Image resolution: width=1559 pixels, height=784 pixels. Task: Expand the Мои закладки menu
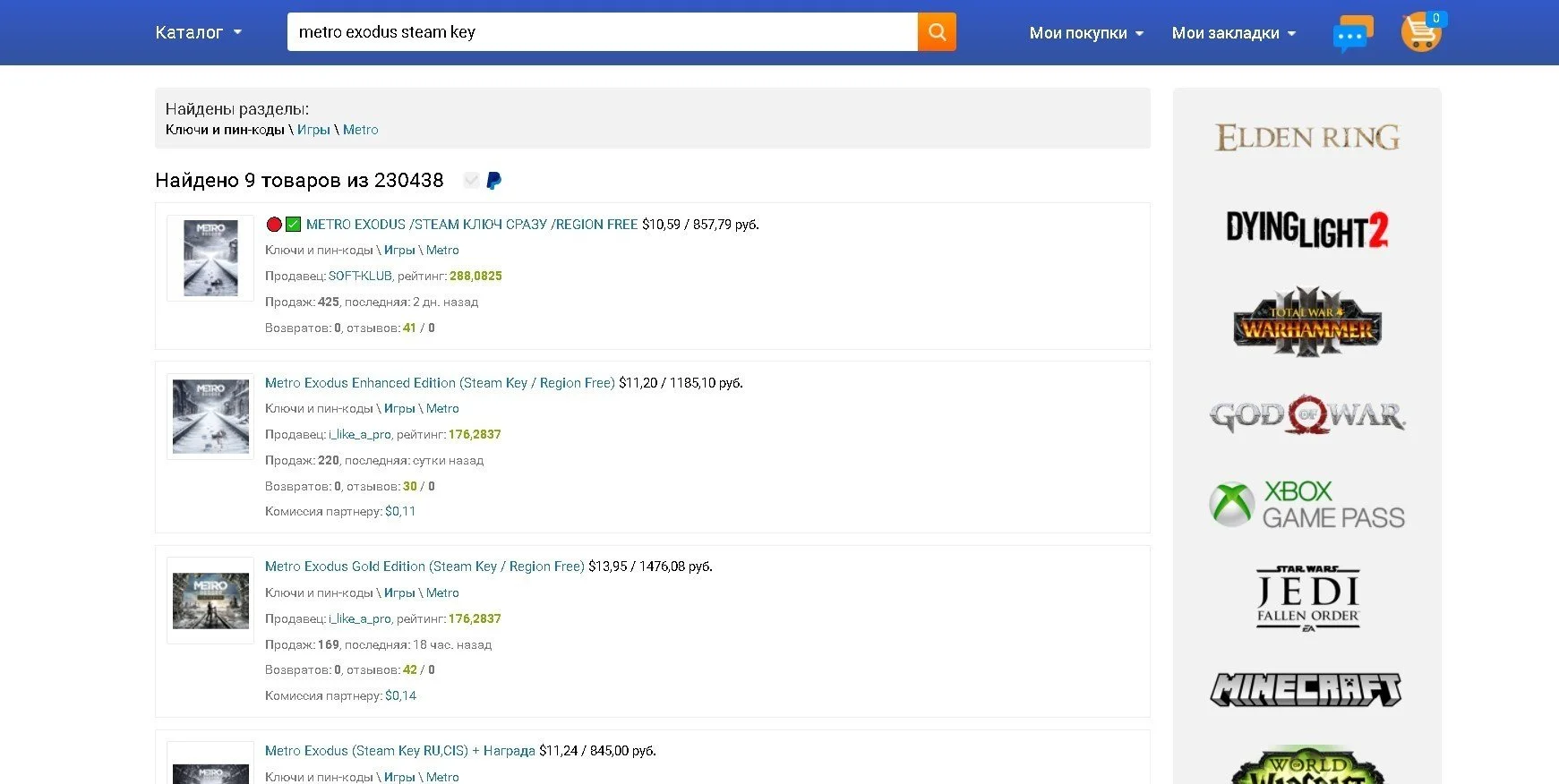click(x=1234, y=33)
